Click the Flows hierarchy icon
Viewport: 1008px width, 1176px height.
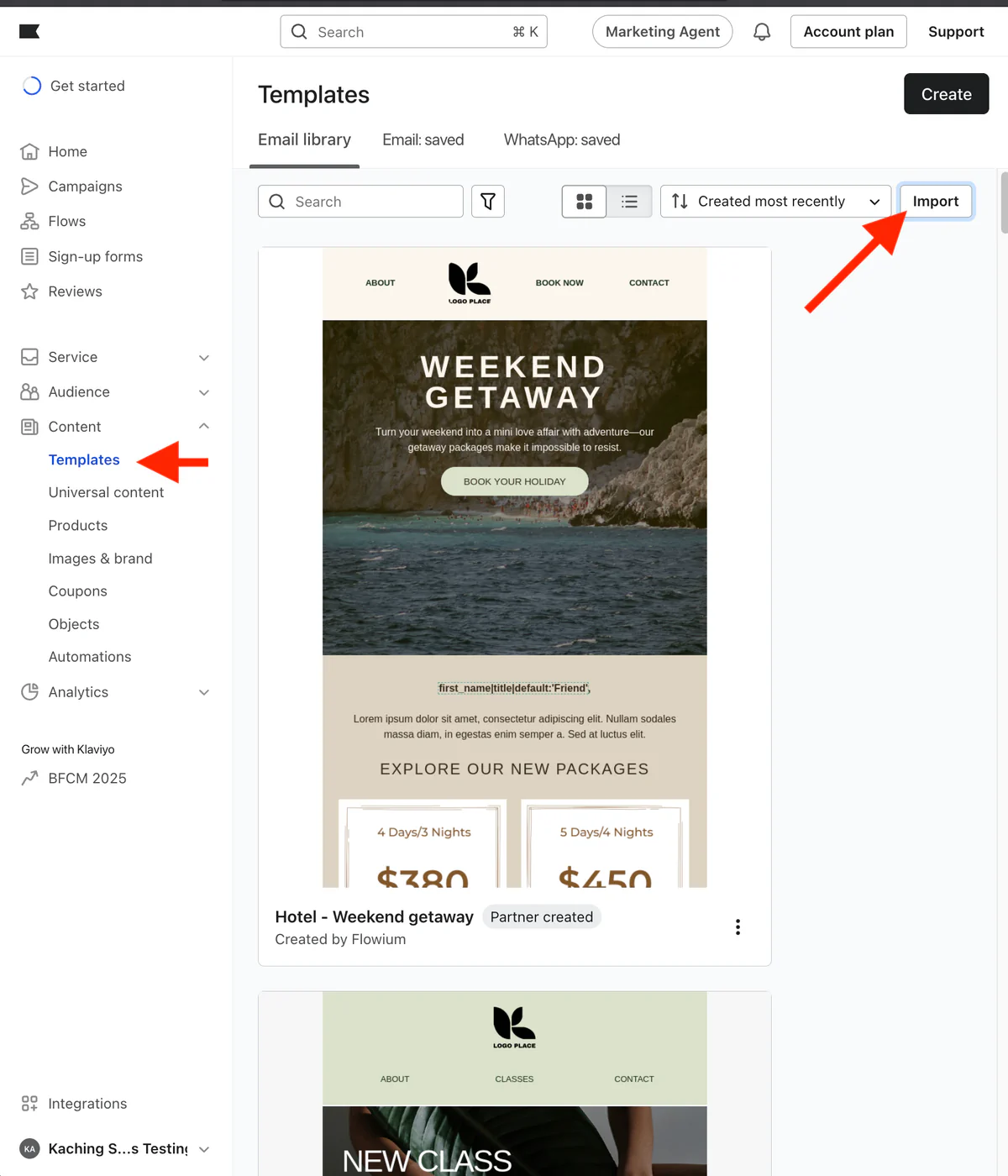[x=29, y=222]
